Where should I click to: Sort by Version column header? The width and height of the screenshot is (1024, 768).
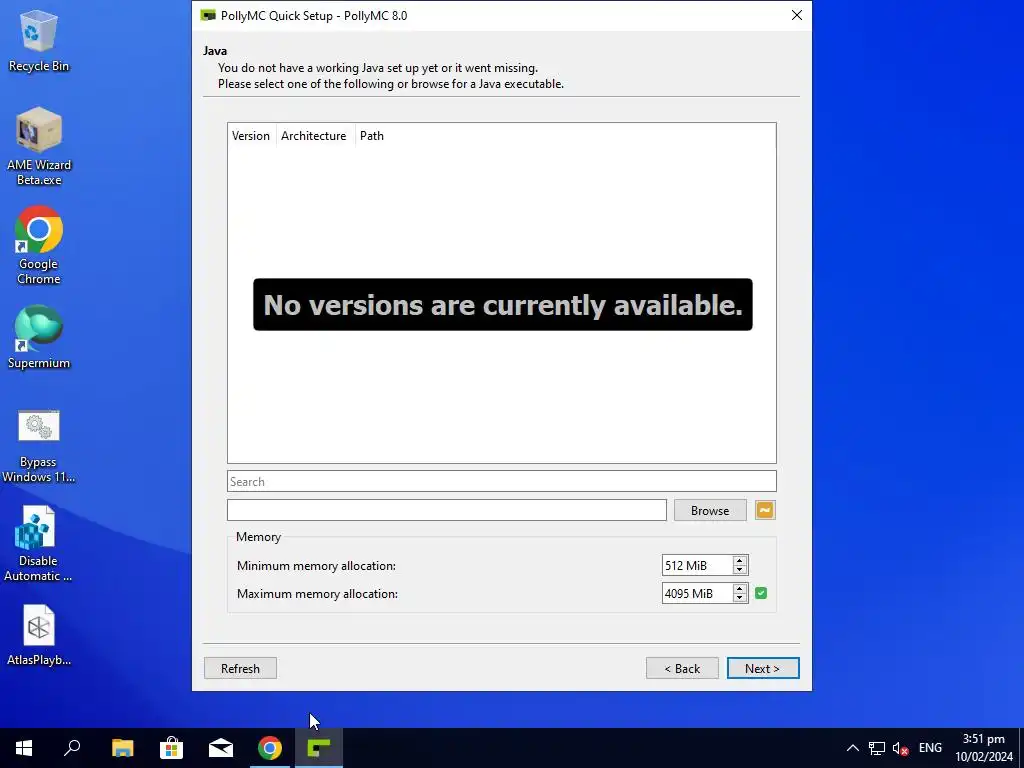[251, 136]
